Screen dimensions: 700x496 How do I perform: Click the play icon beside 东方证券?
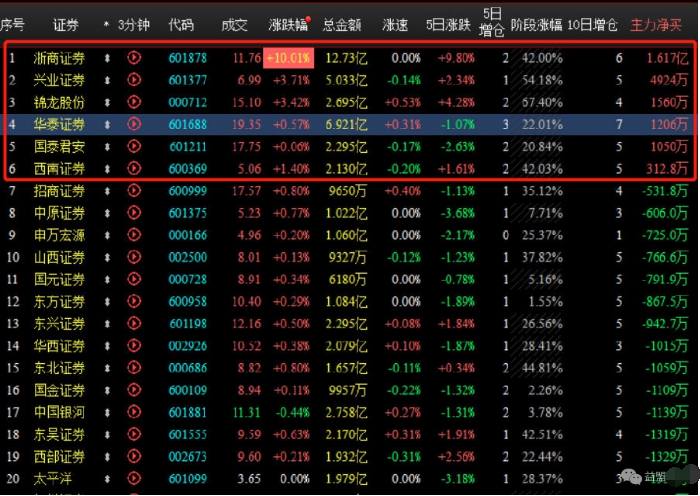click(x=134, y=301)
